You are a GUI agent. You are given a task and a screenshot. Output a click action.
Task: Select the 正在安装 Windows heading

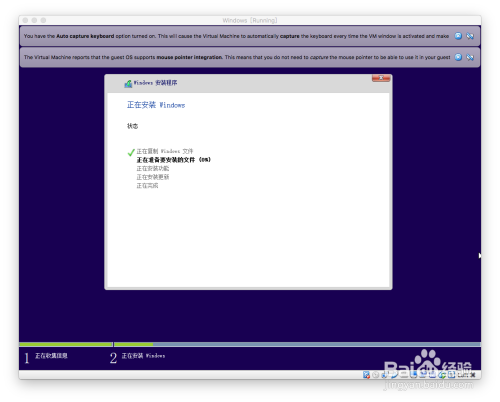156,105
